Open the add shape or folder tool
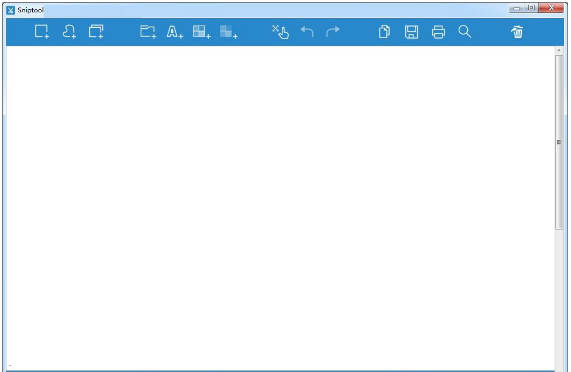 (148, 32)
